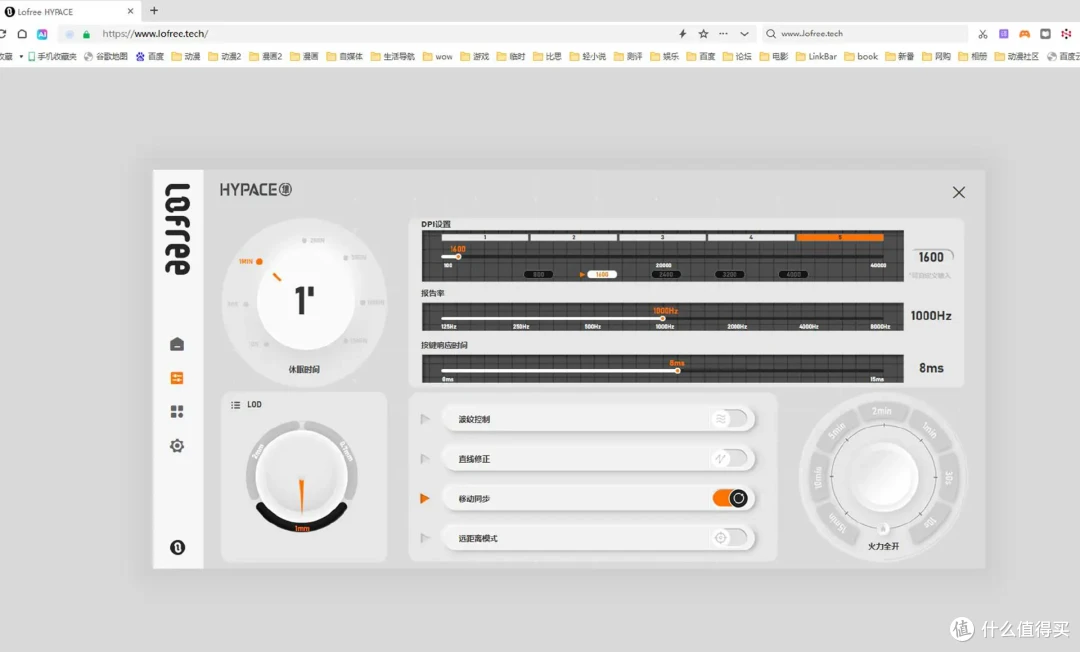Toggle the 直线修正 angle snapping switch

click(730, 459)
